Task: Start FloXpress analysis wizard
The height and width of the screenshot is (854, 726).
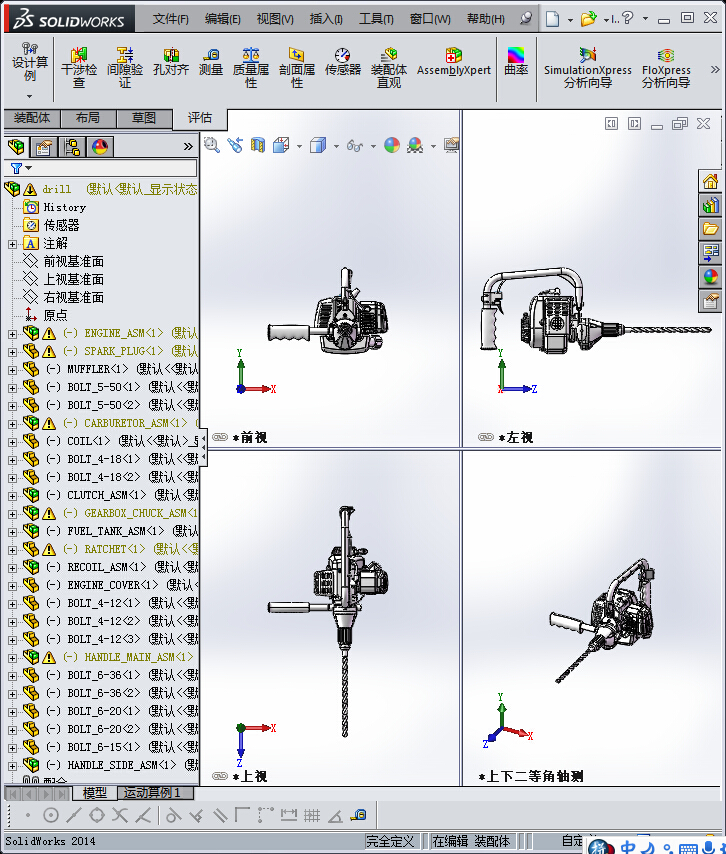Action: click(x=666, y=68)
